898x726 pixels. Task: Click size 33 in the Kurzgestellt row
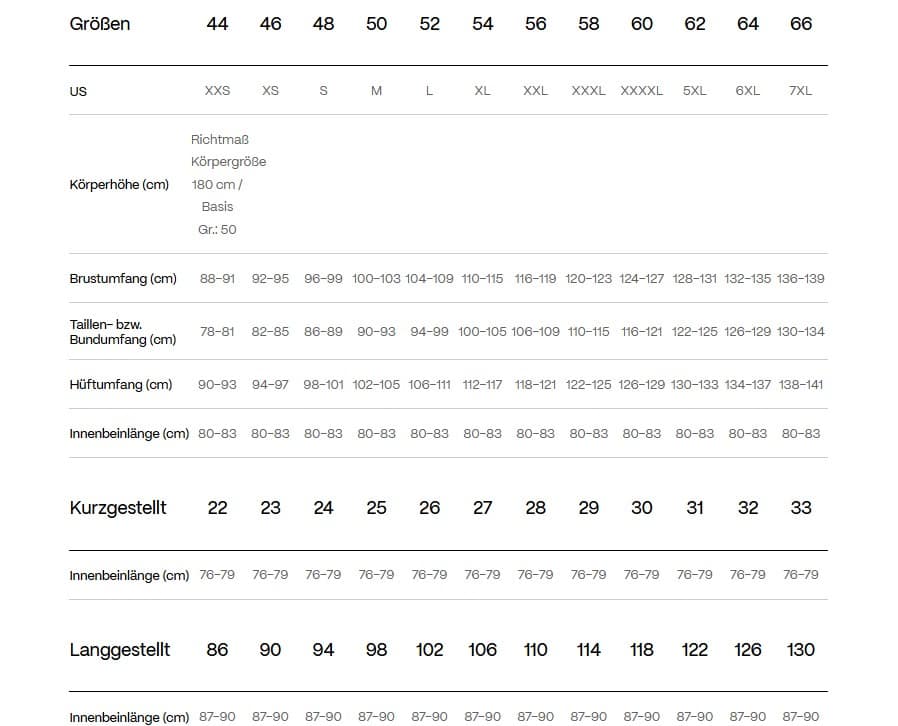(x=800, y=508)
